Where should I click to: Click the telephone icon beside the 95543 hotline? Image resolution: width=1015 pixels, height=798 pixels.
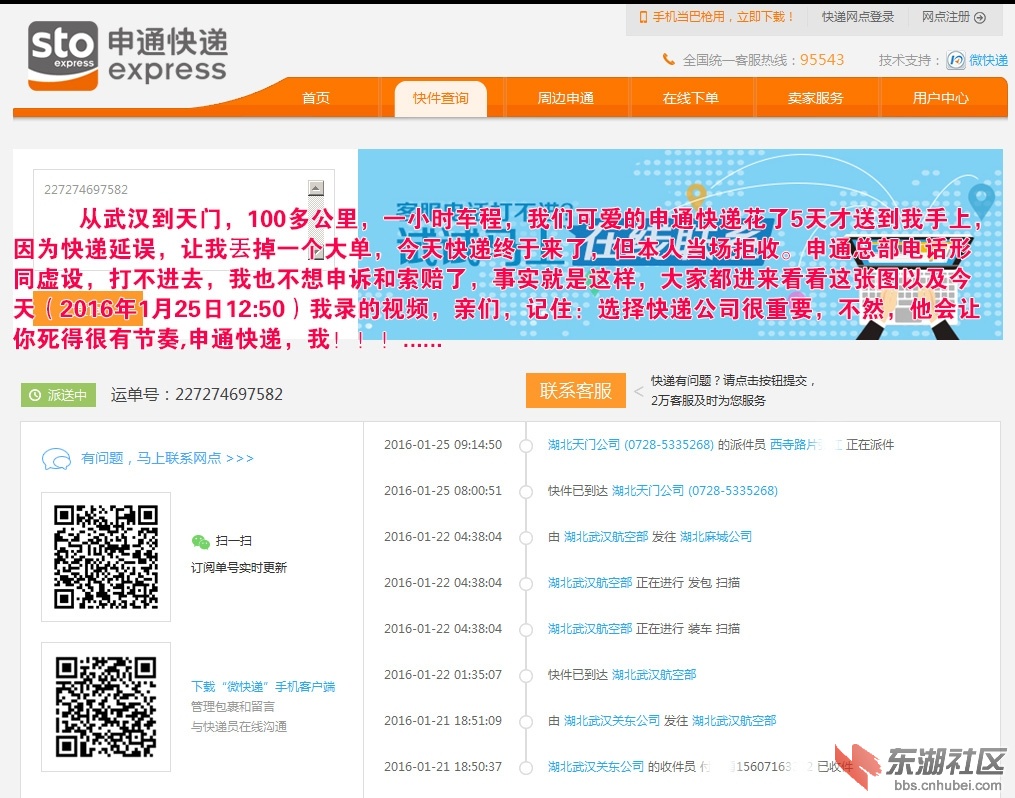[668, 60]
